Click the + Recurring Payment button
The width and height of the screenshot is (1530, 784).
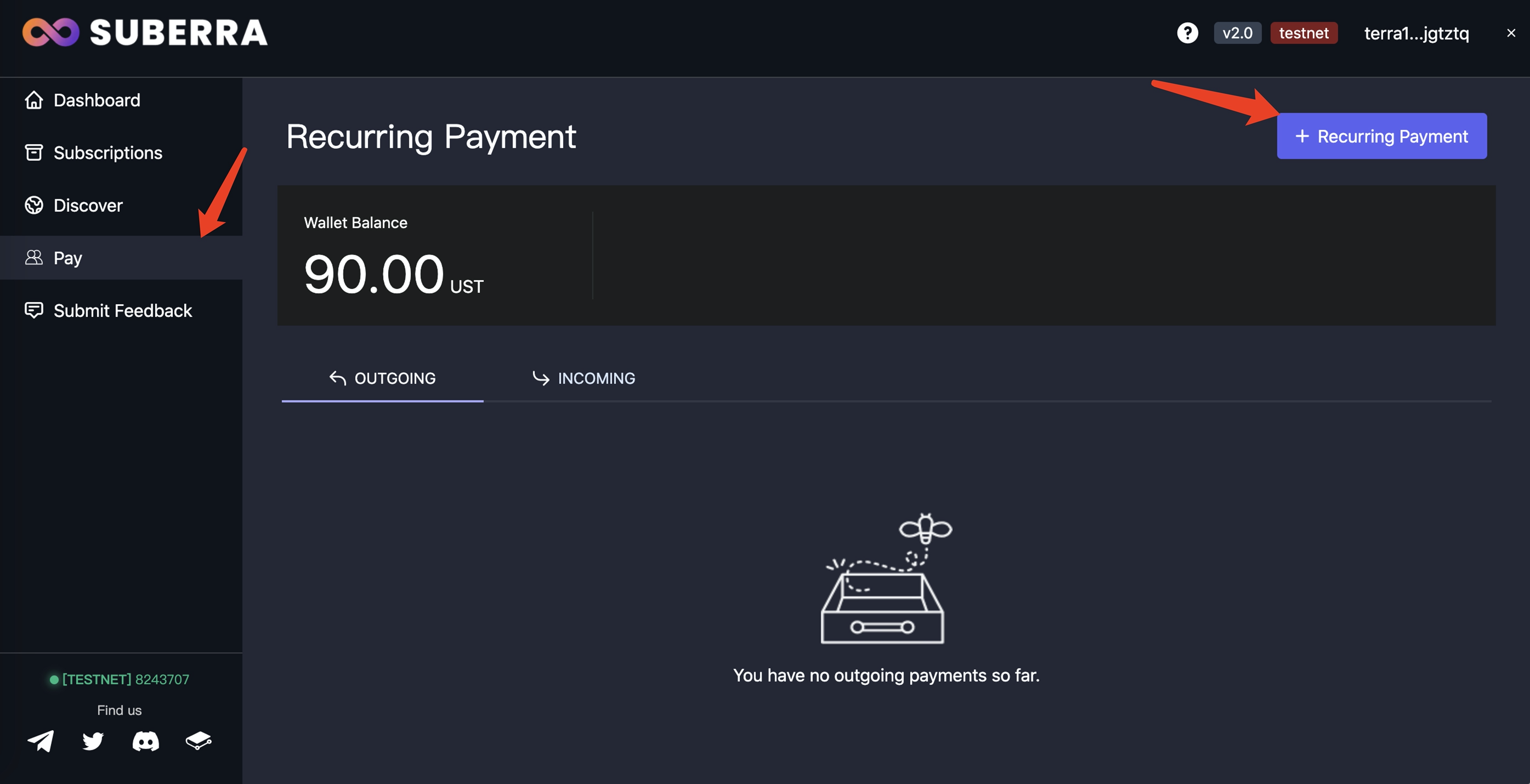click(x=1381, y=136)
